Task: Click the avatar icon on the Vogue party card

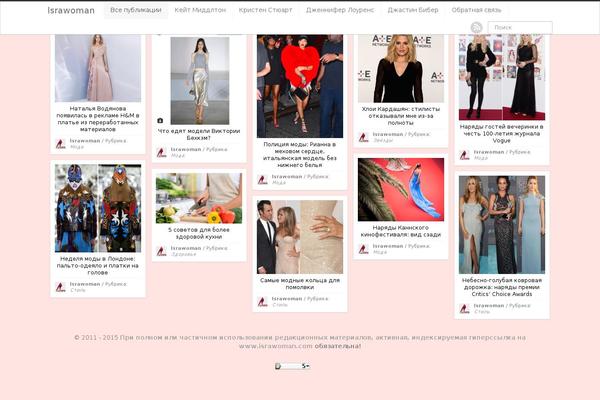Action: click(465, 155)
